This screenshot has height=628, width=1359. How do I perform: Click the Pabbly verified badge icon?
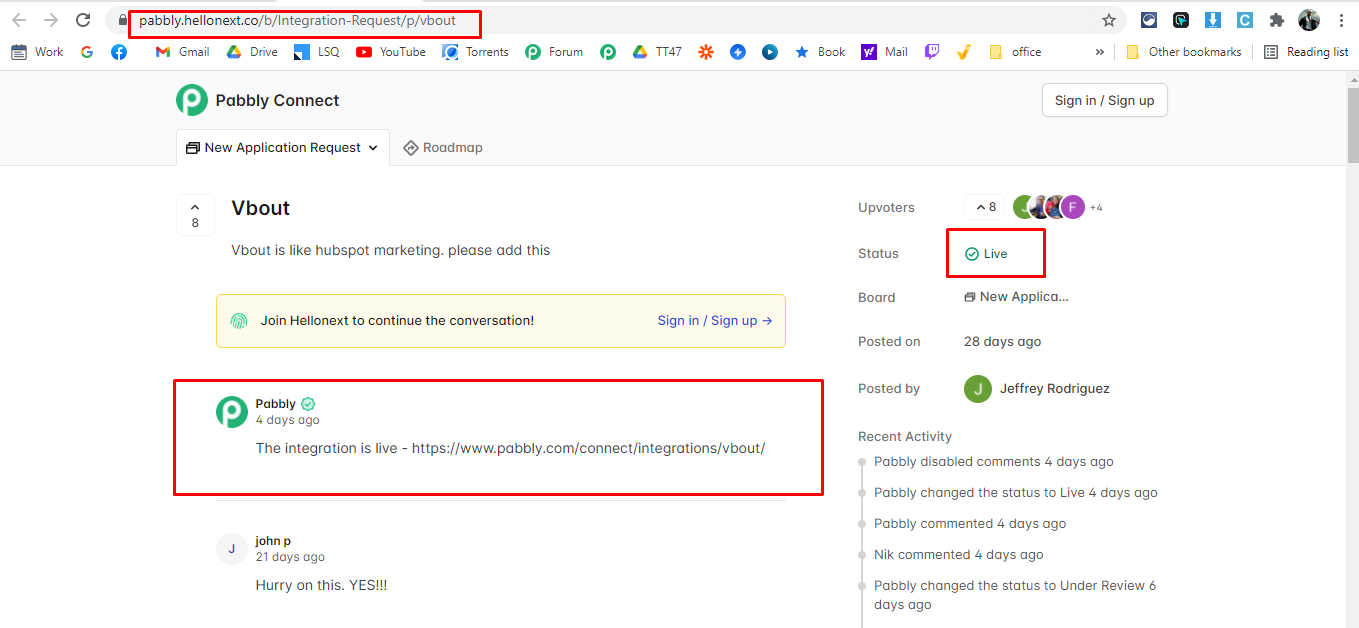(308, 404)
